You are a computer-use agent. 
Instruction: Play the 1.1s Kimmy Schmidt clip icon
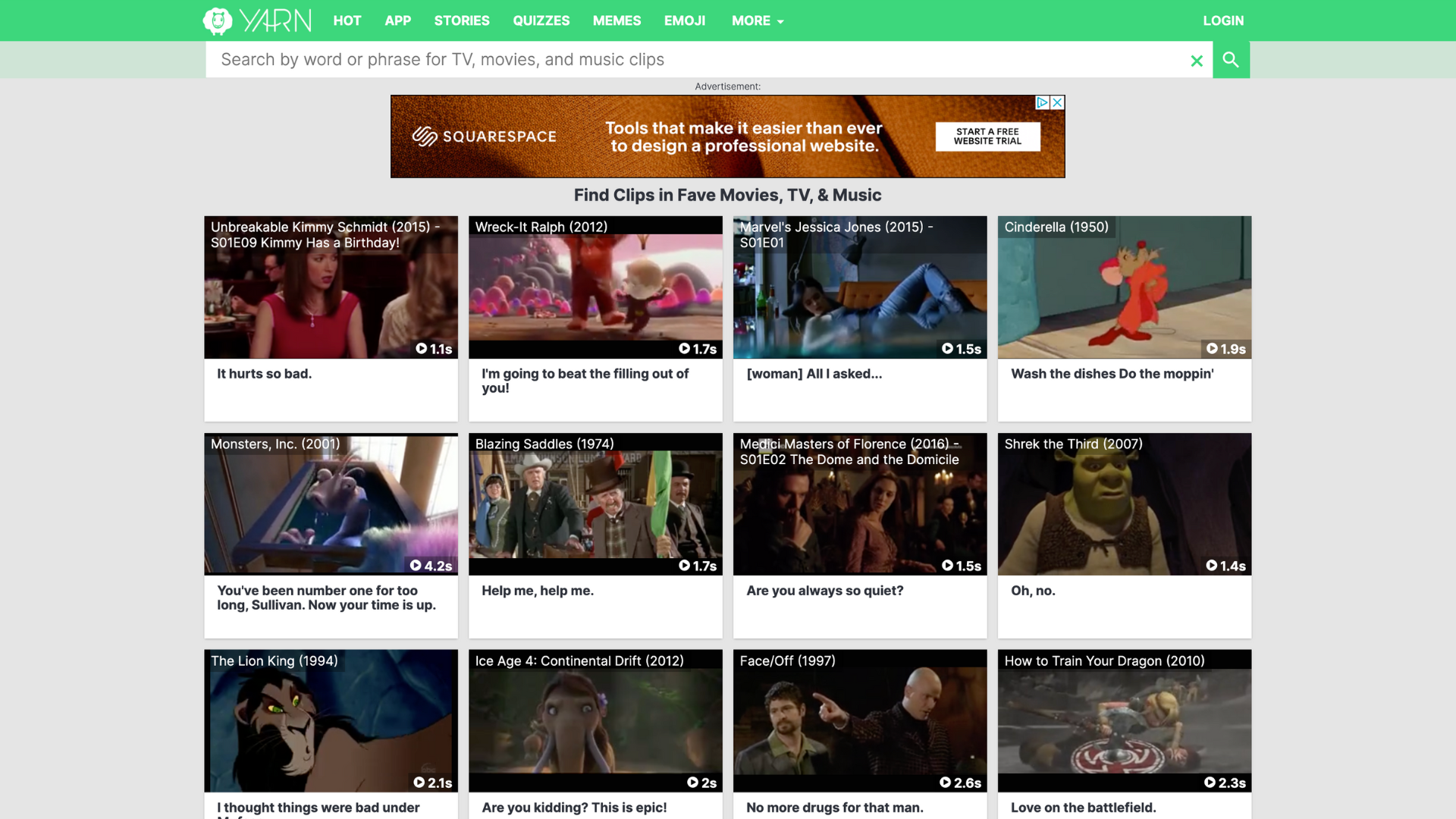click(422, 349)
